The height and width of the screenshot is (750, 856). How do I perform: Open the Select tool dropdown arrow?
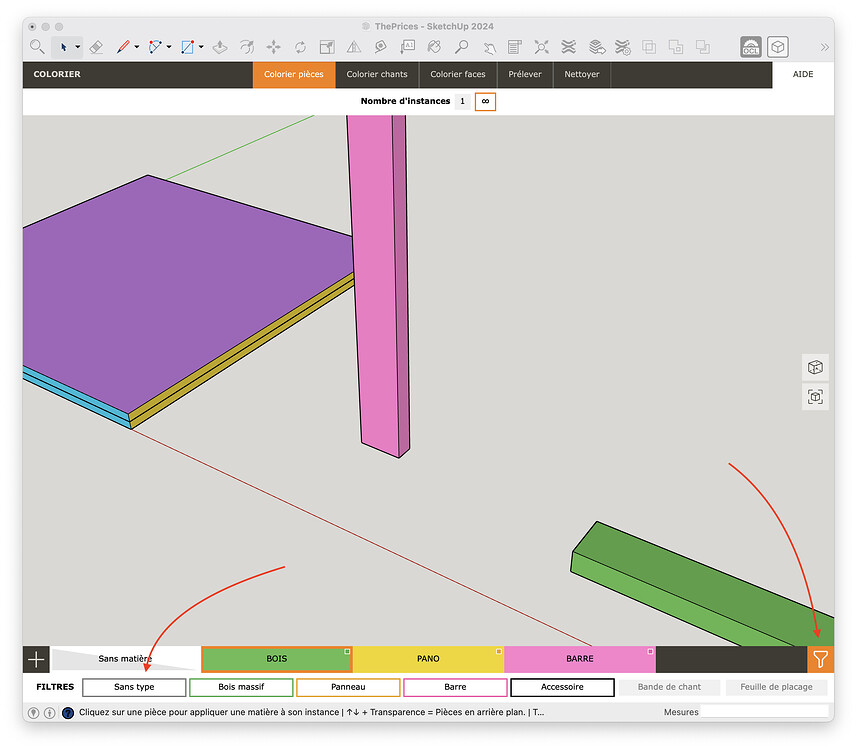76,46
